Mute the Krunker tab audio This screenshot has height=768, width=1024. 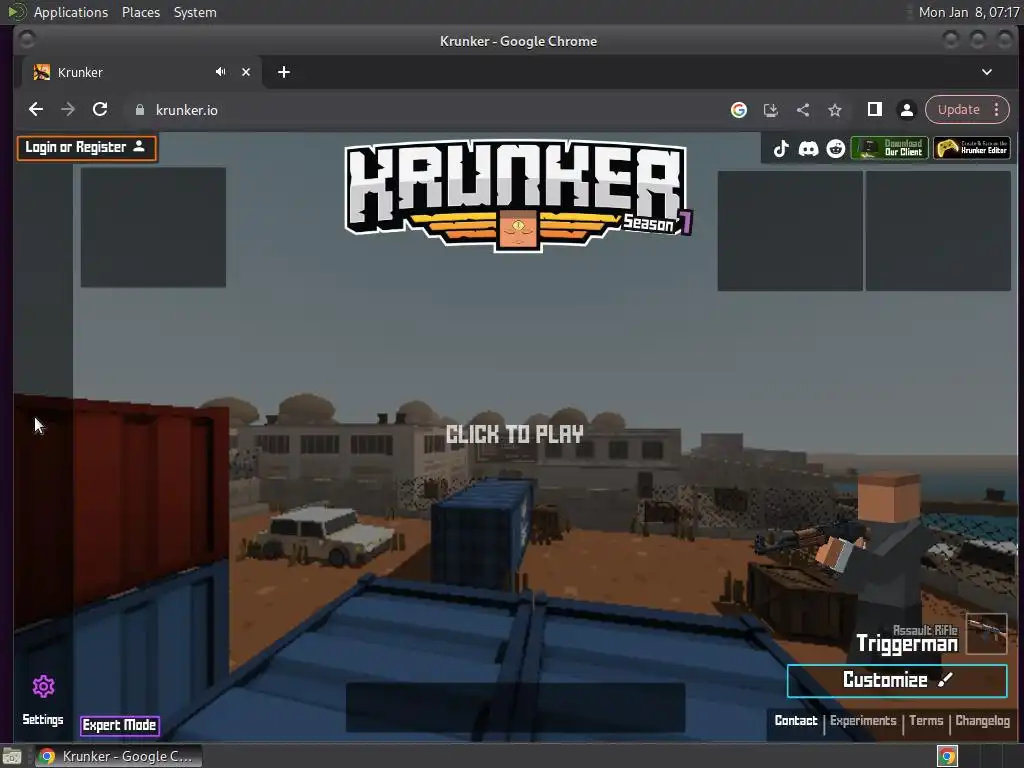click(221, 72)
